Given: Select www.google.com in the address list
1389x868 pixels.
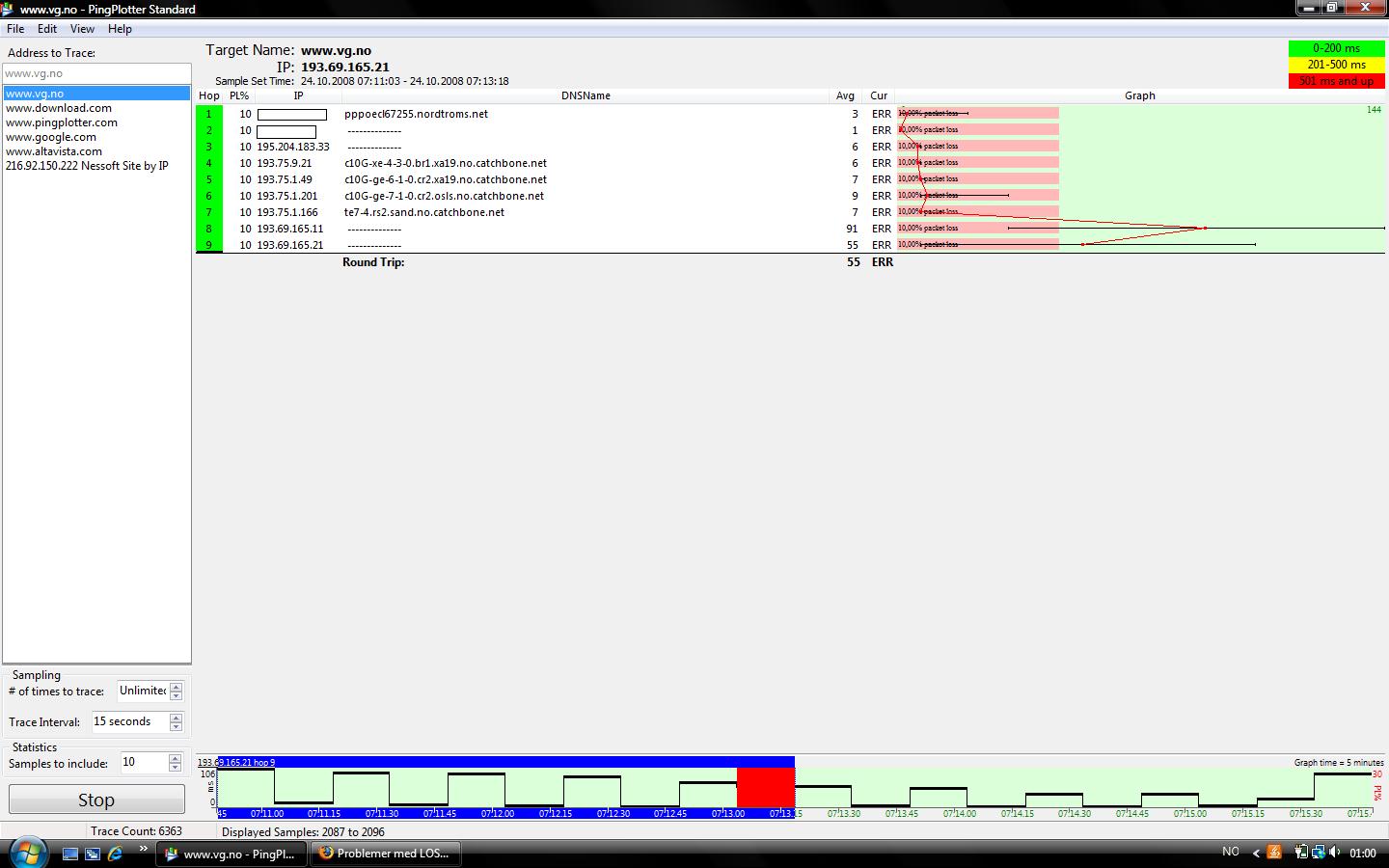Looking at the screenshot, I should click(51, 137).
